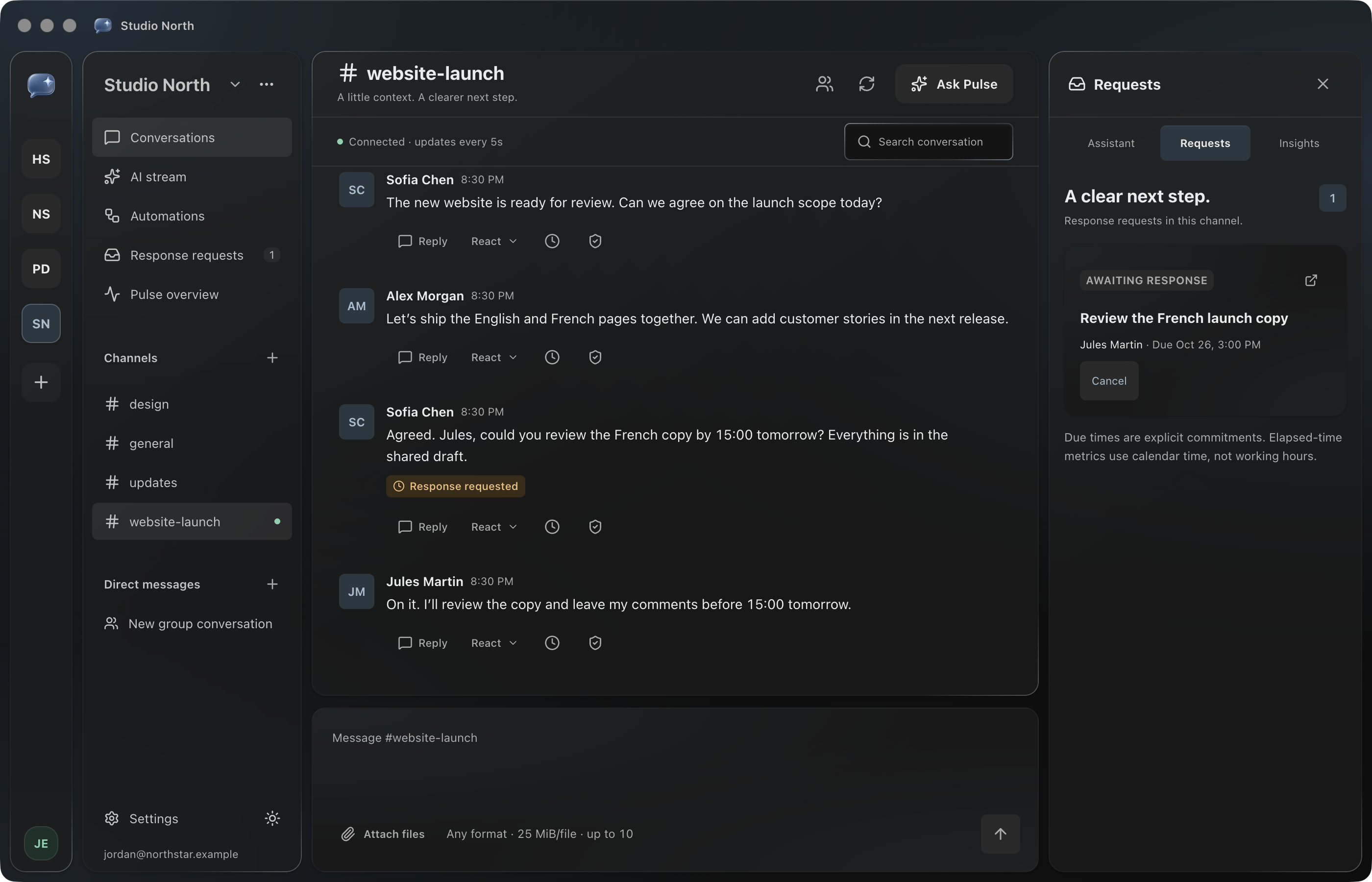Start a new direct message with plus
This screenshot has height=882, width=1372.
click(x=272, y=584)
